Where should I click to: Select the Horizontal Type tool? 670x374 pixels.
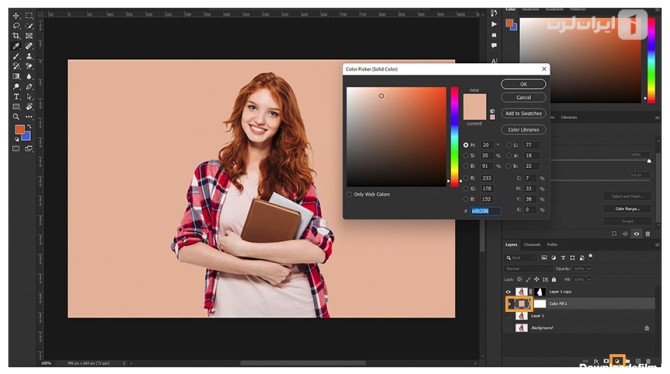tap(16, 97)
